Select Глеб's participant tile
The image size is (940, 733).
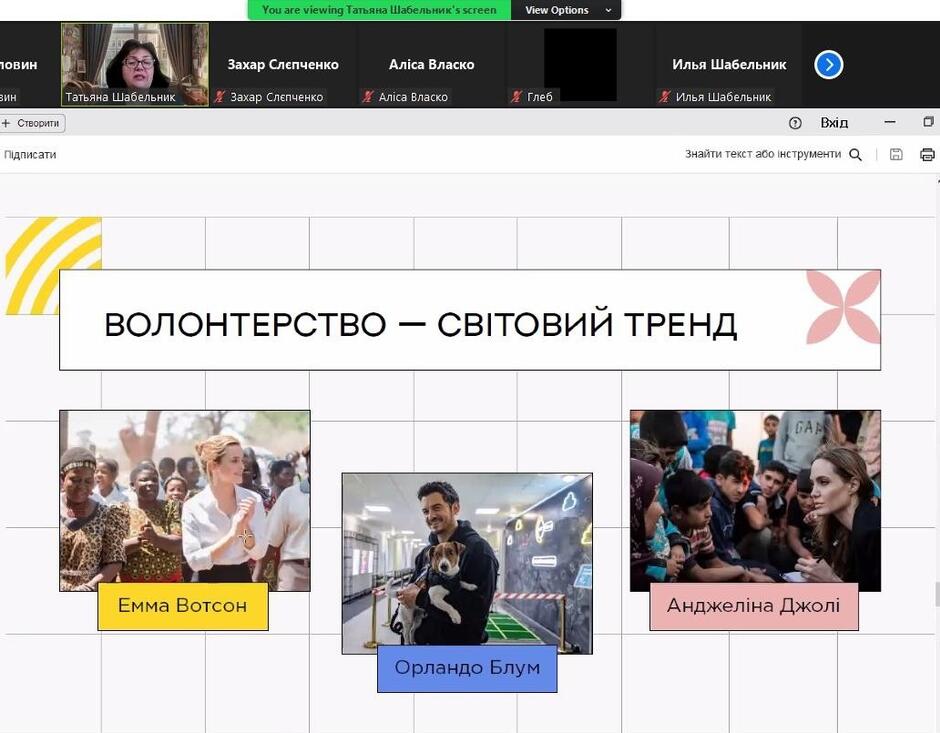pyautogui.click(x=580, y=65)
